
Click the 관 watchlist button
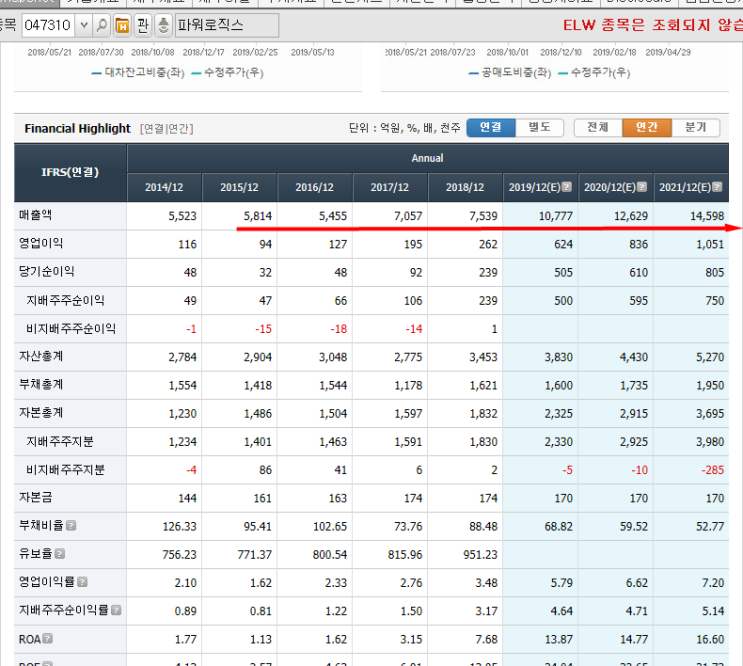143,25
